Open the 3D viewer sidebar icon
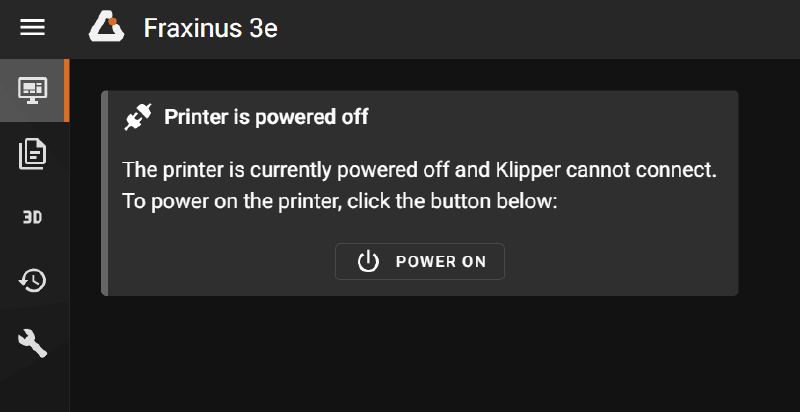 click(33, 217)
